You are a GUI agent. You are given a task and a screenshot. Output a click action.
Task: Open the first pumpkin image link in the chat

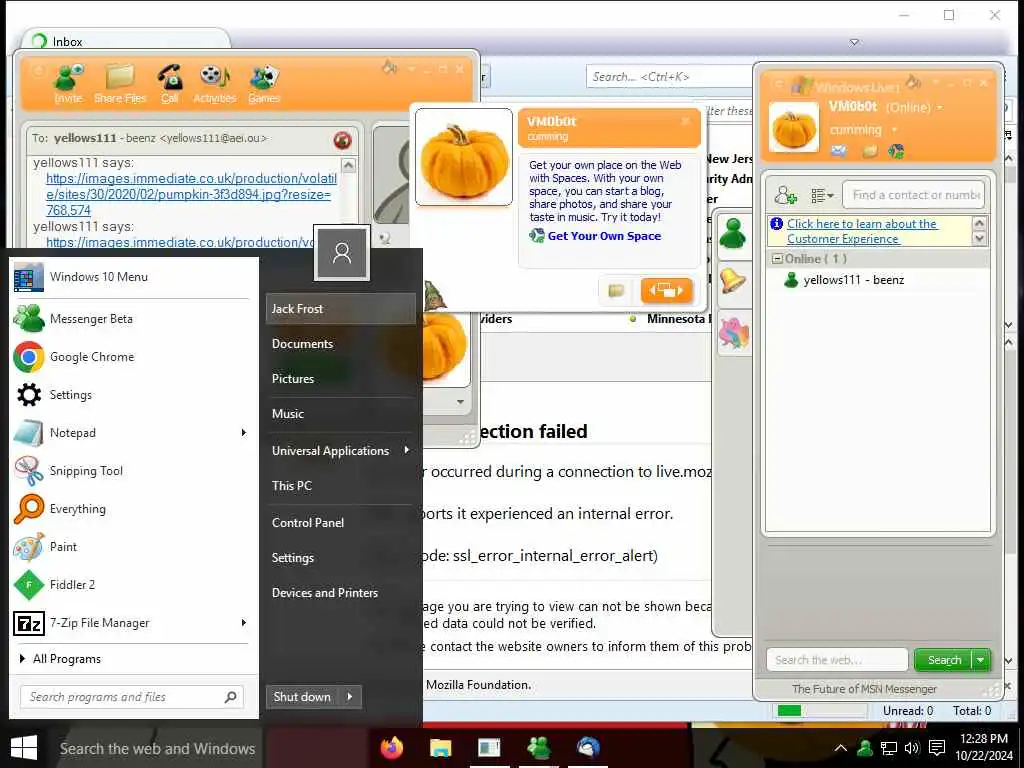pos(191,194)
